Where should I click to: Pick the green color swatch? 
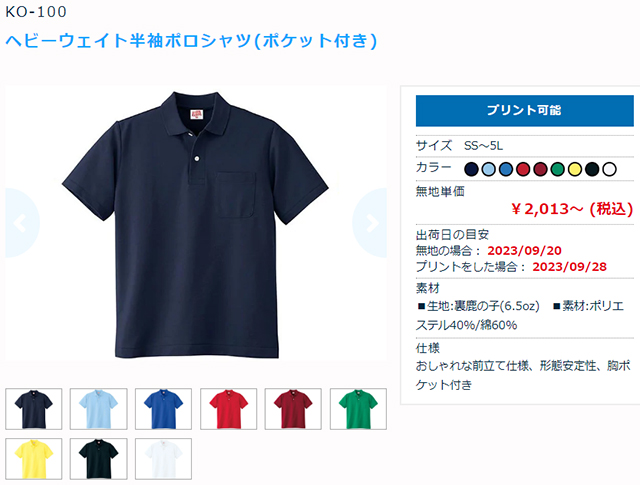558,169
